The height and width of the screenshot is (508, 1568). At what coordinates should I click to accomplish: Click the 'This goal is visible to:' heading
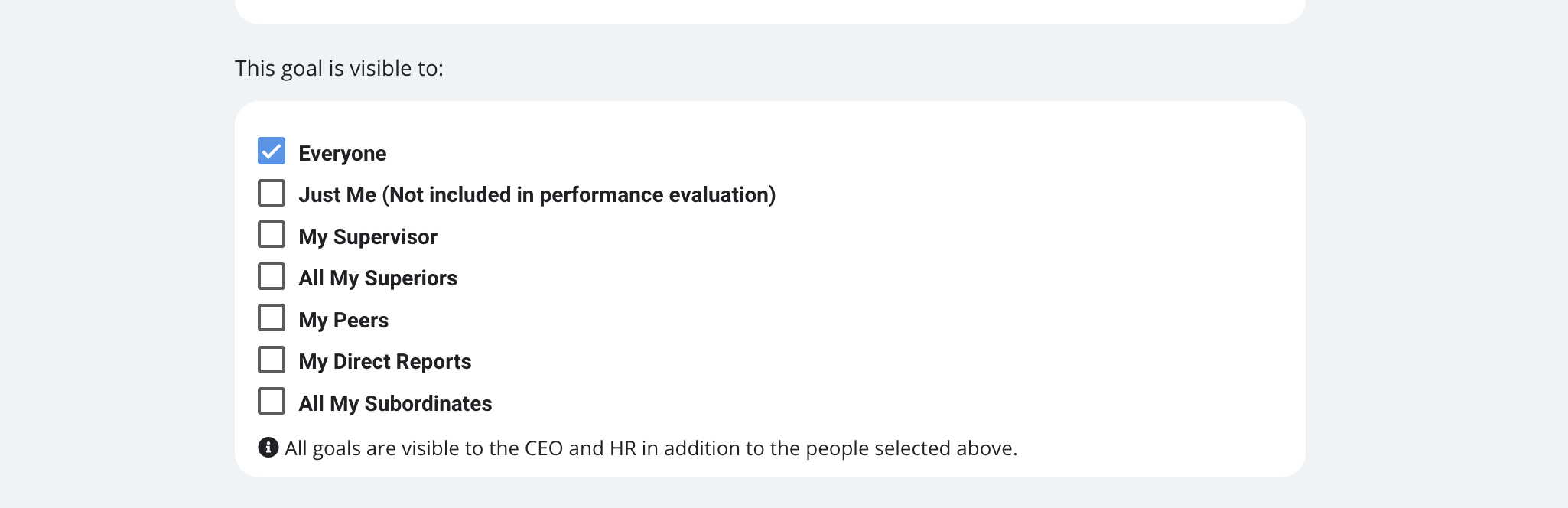339,69
